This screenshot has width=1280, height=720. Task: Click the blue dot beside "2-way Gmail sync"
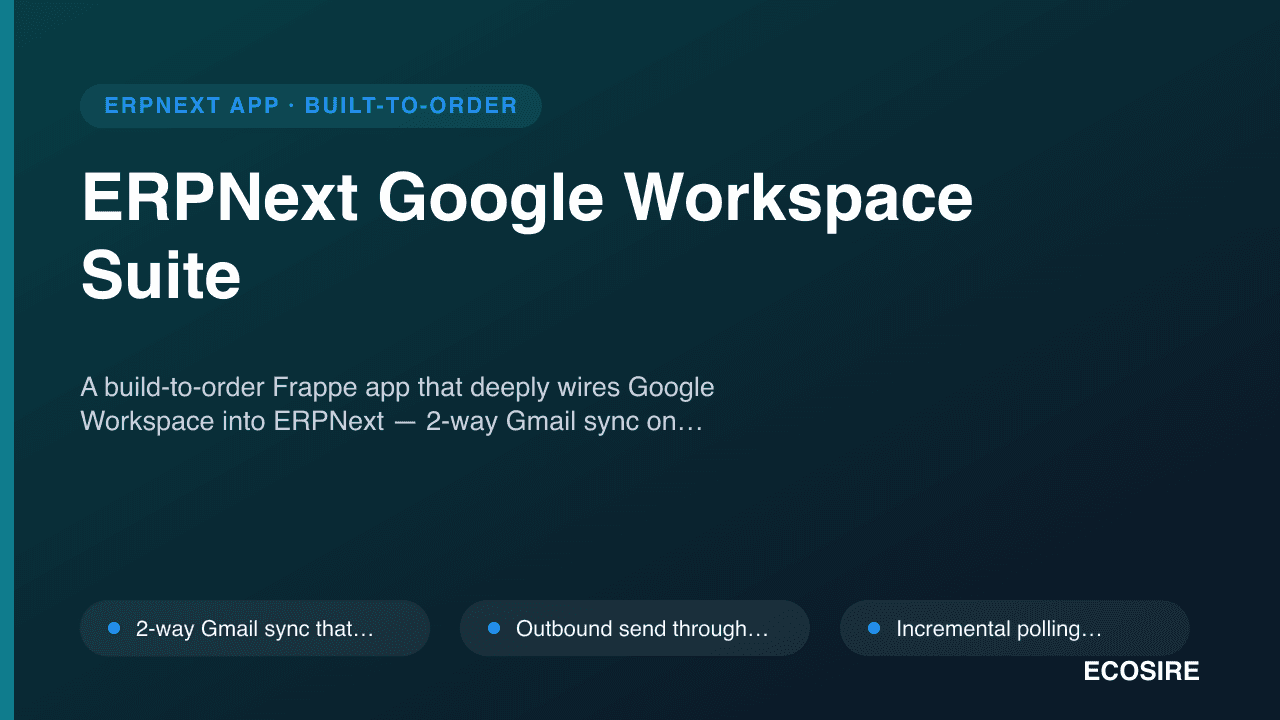coord(114,628)
